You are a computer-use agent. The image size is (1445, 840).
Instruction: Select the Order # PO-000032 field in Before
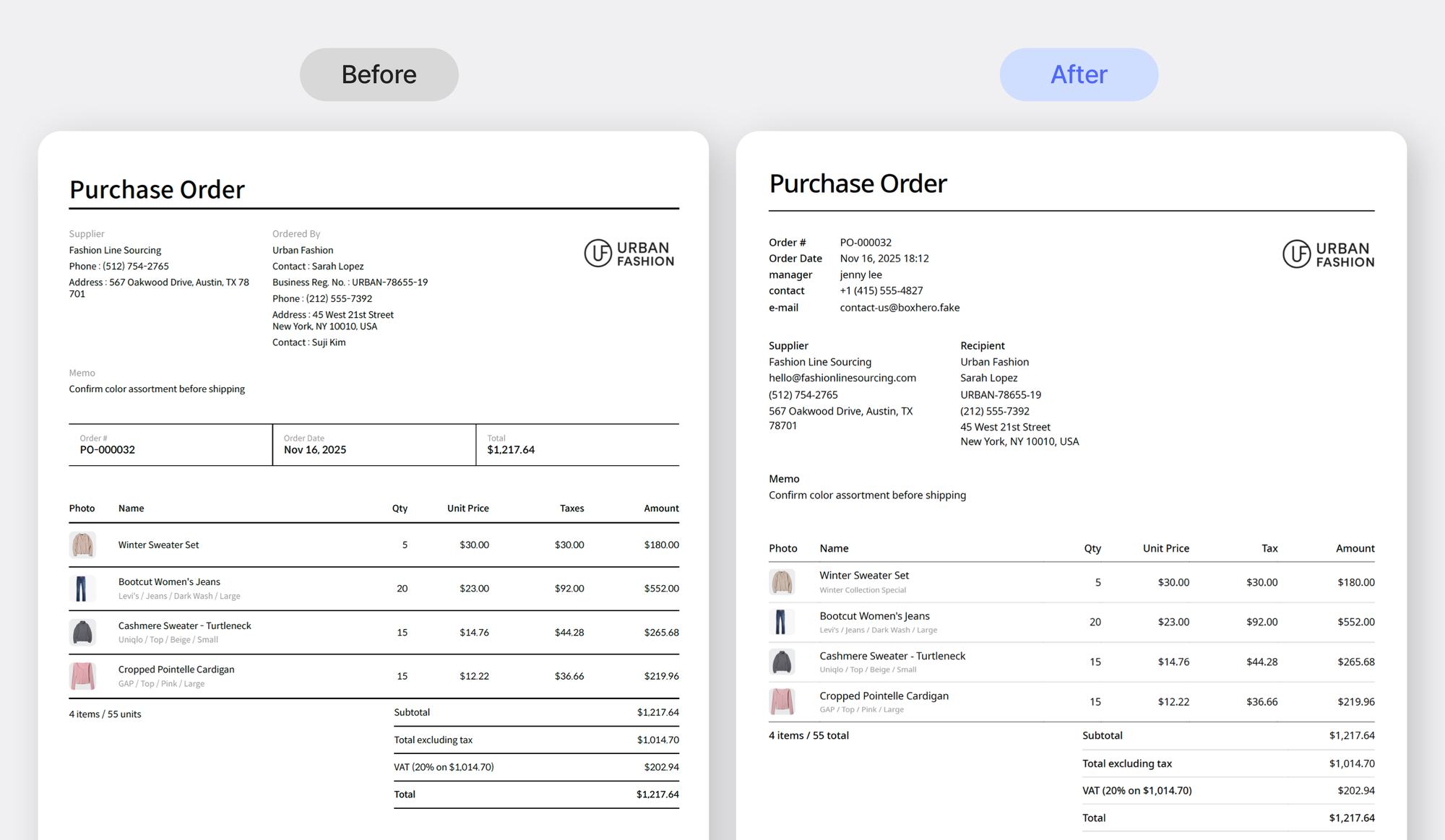107,449
